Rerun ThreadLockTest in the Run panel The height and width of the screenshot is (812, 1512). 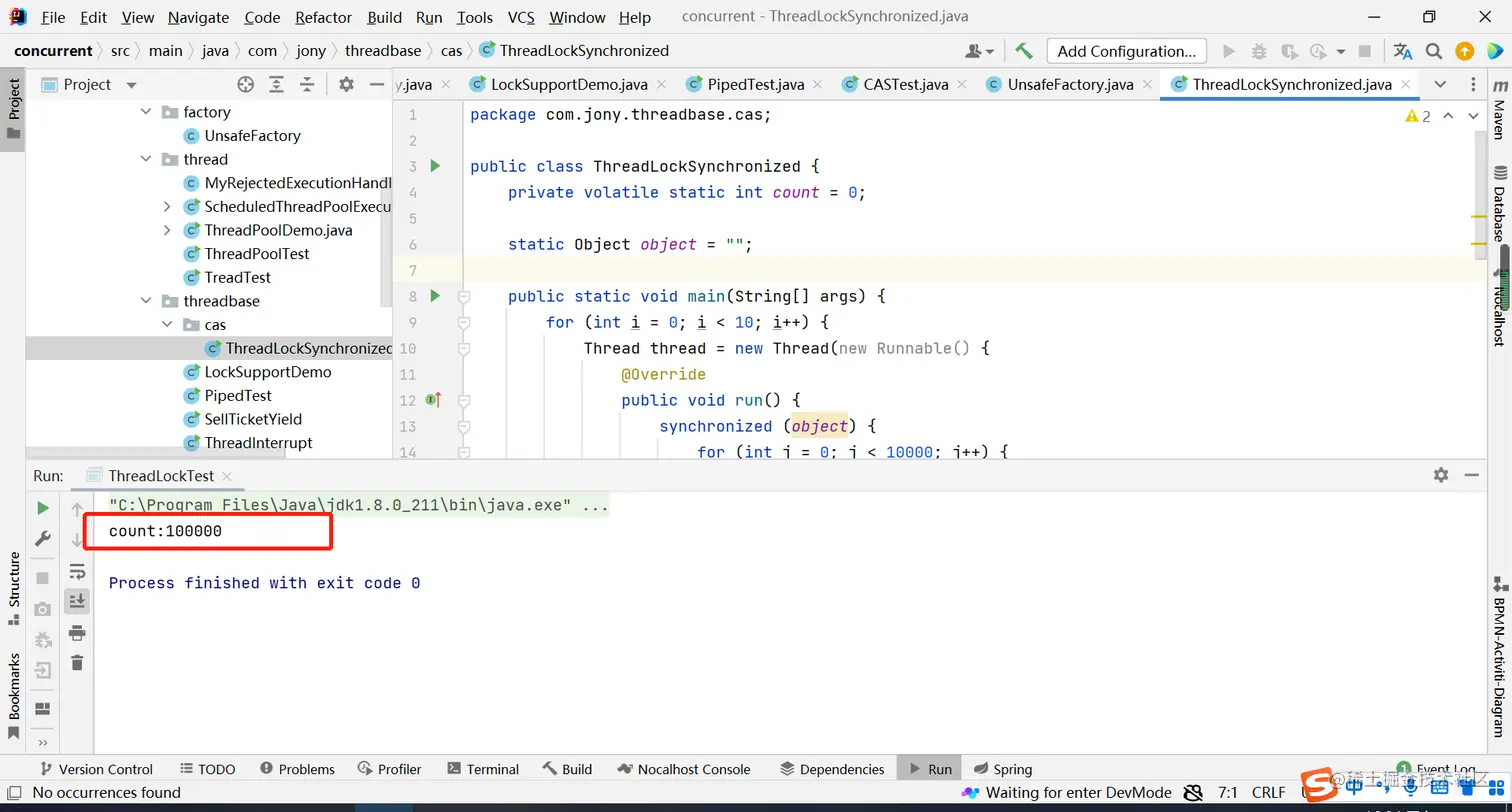pos(43,508)
